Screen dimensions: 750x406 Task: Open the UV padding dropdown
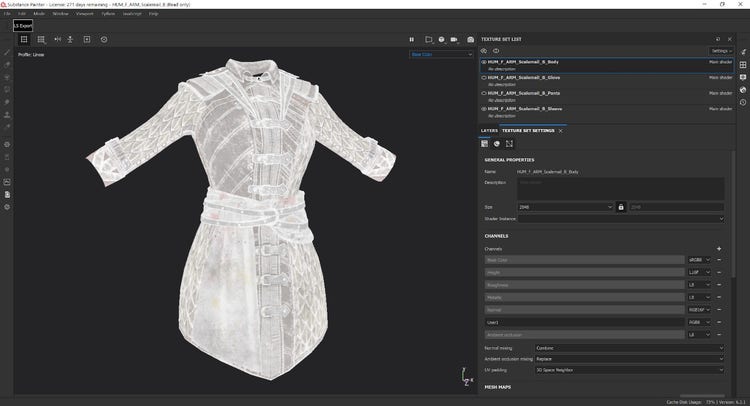pyautogui.click(x=629, y=369)
